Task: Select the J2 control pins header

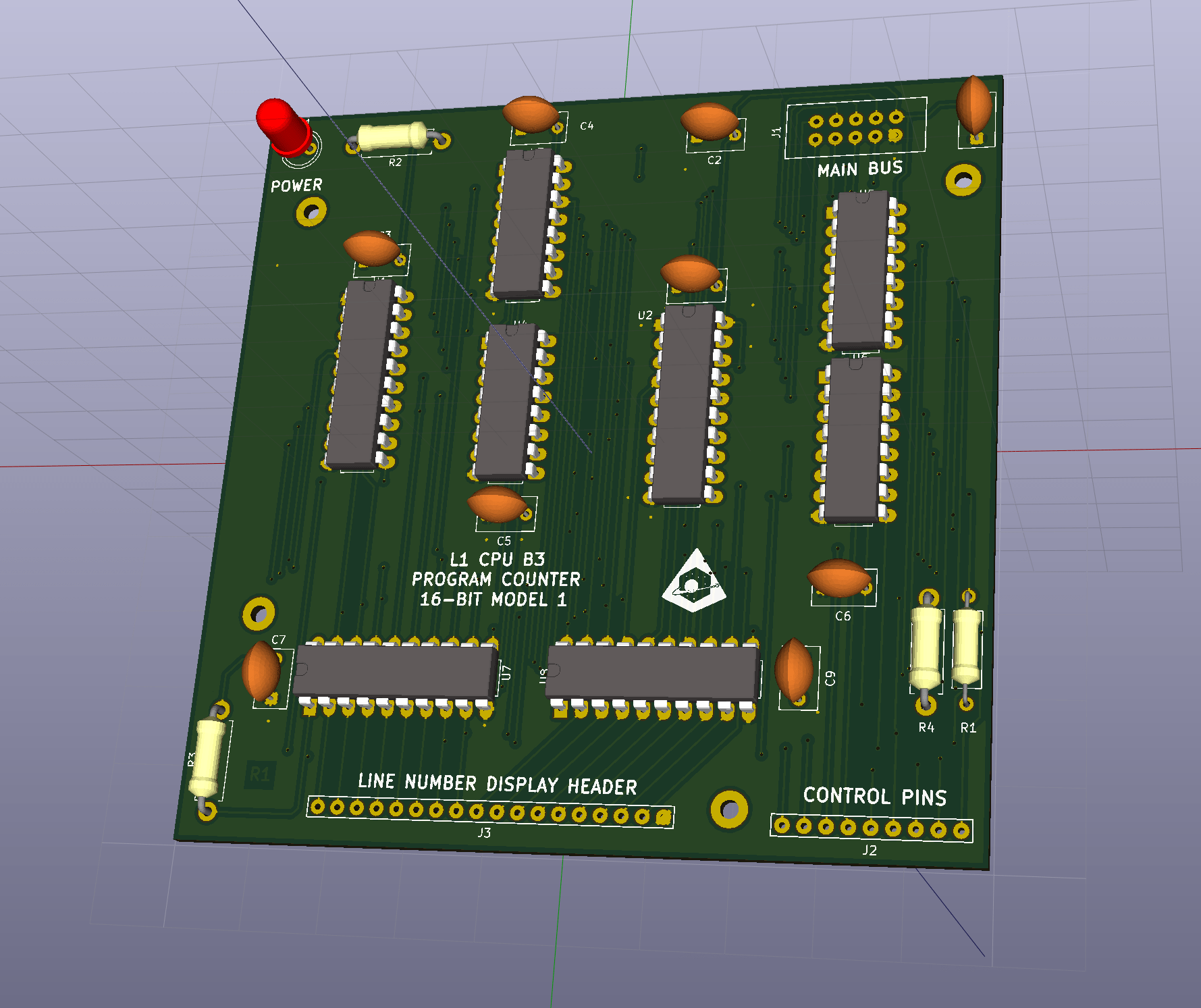Action: coord(872,828)
